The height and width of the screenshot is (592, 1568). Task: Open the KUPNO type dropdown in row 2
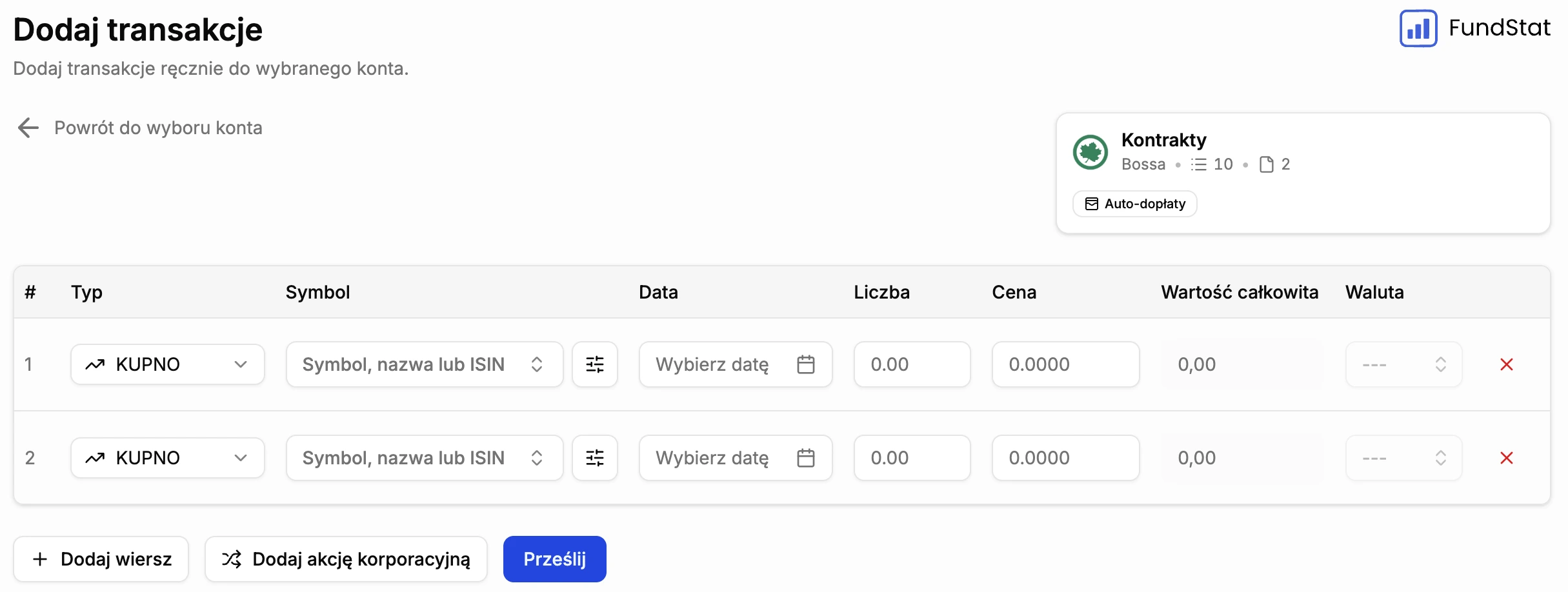pos(168,458)
